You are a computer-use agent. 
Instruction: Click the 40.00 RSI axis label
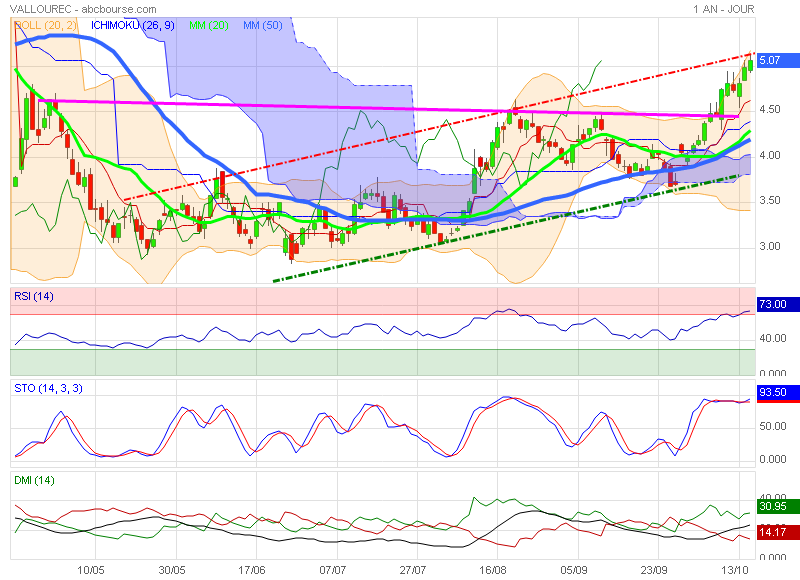(x=772, y=338)
